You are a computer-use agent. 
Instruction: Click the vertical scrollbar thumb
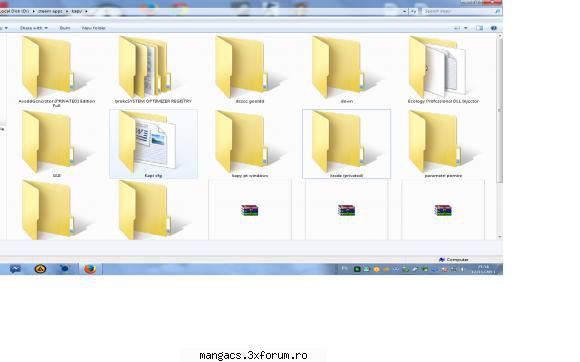[500, 111]
